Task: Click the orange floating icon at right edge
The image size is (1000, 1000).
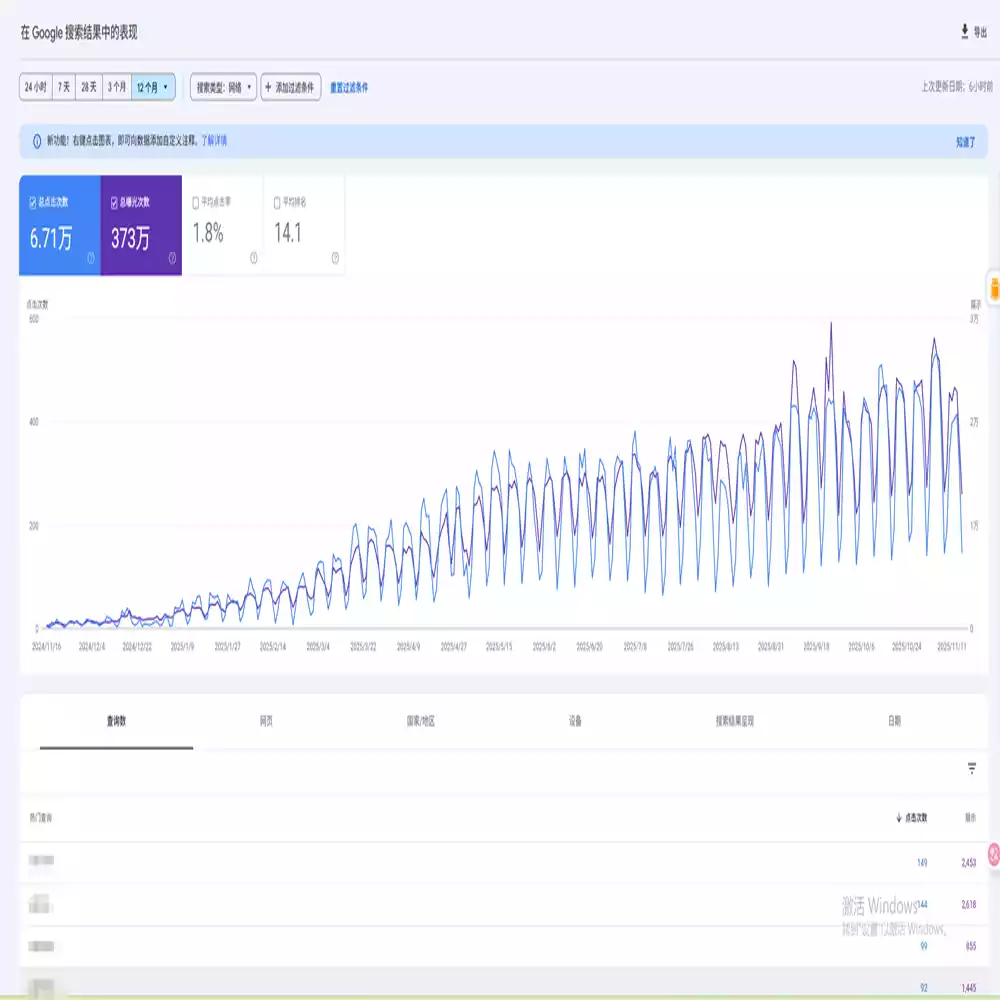Action: [x=994, y=289]
